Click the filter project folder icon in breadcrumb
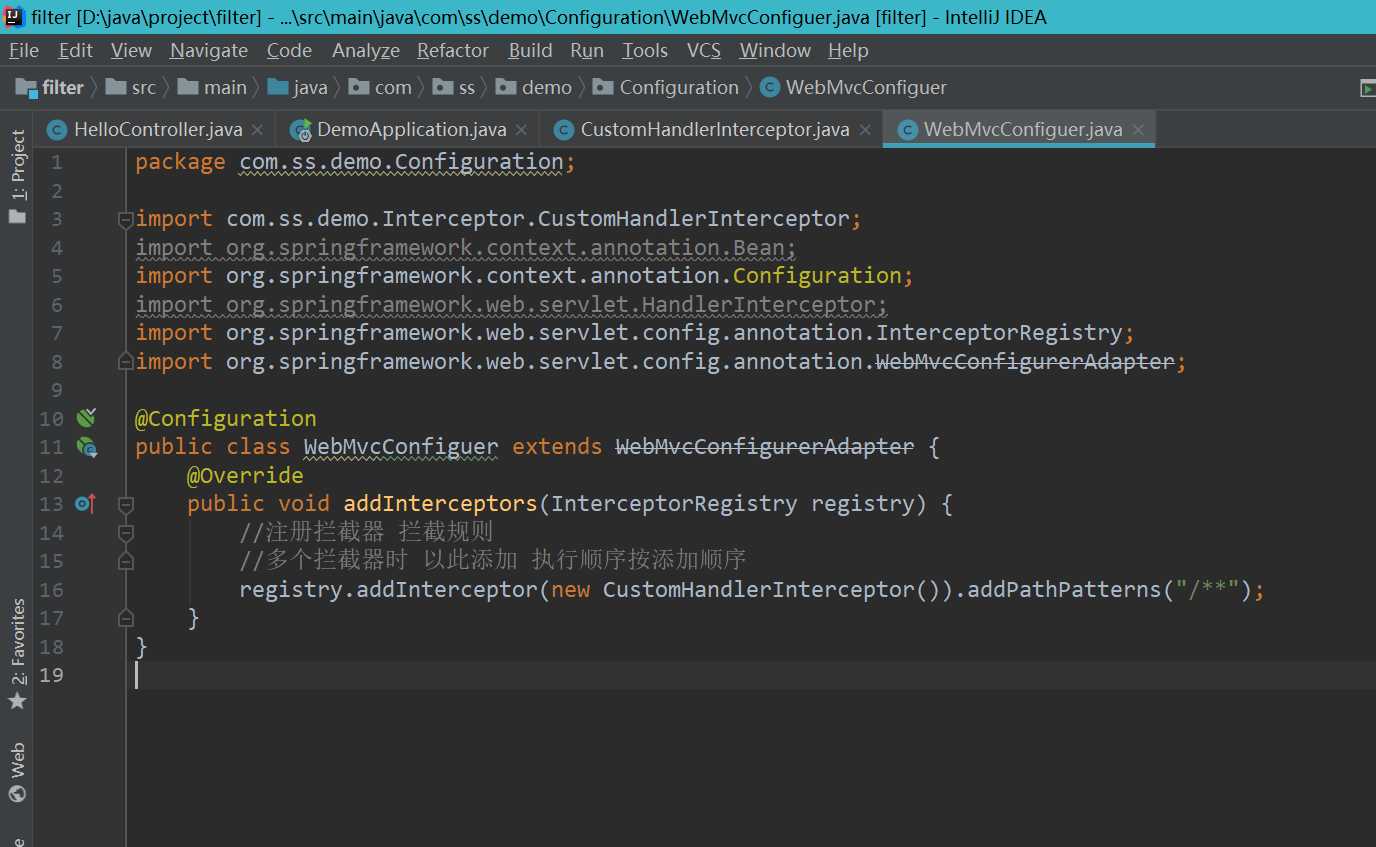Viewport: 1376px width, 847px height. (26, 87)
